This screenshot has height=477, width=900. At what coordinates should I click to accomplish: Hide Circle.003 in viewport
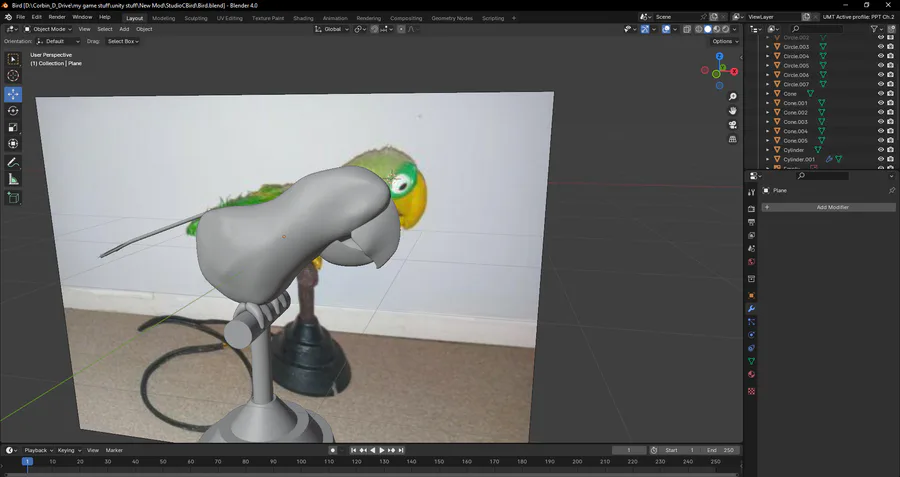click(x=880, y=47)
